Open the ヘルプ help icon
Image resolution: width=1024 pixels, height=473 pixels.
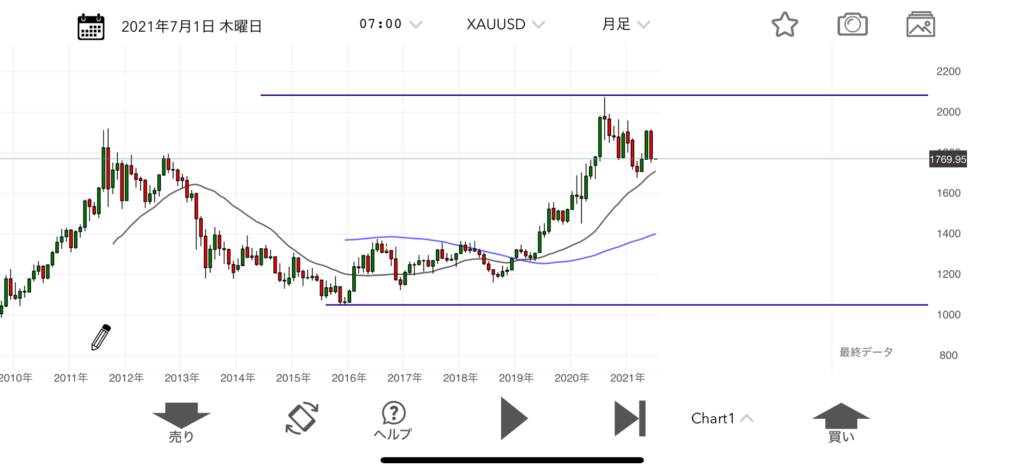pyautogui.click(x=393, y=420)
